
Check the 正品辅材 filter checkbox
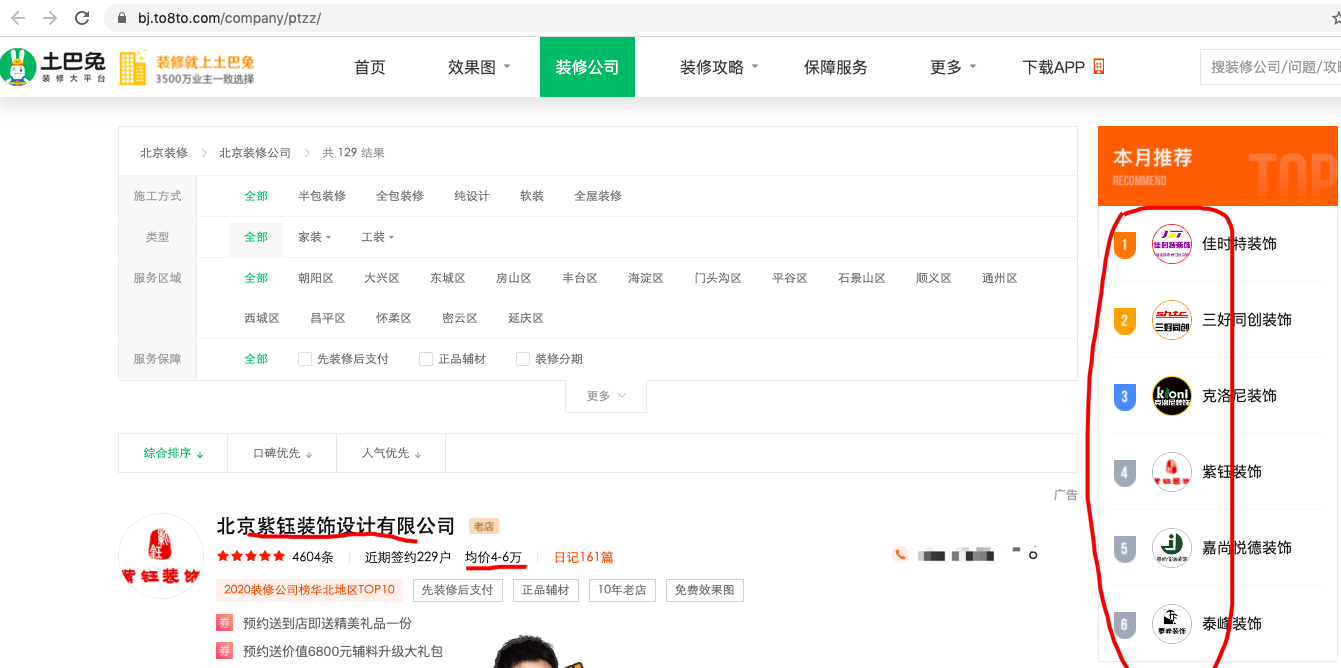426,359
